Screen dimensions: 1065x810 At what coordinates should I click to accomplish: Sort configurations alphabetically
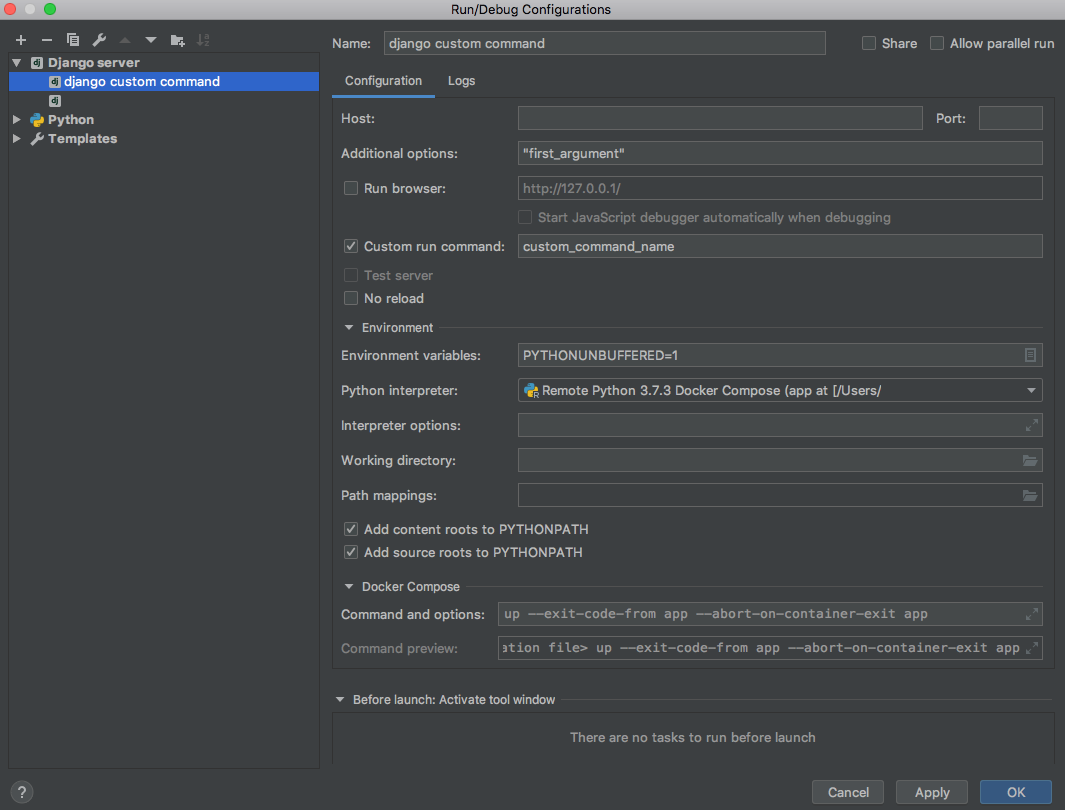tap(203, 40)
